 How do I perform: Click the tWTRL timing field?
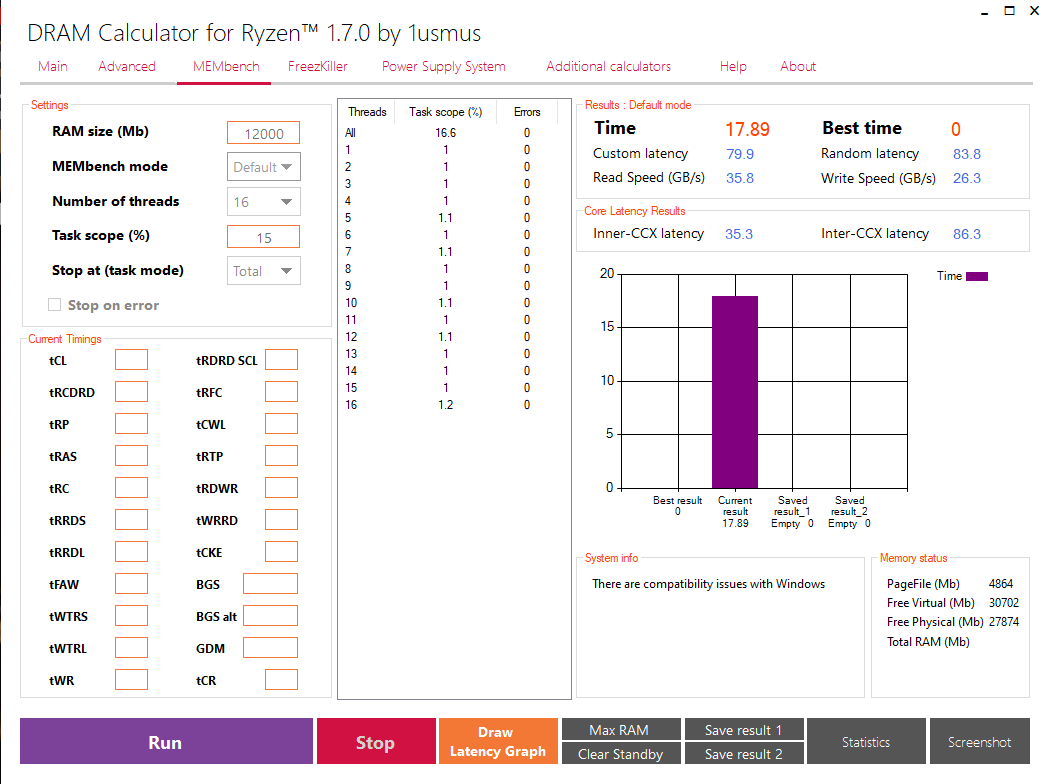coord(131,648)
